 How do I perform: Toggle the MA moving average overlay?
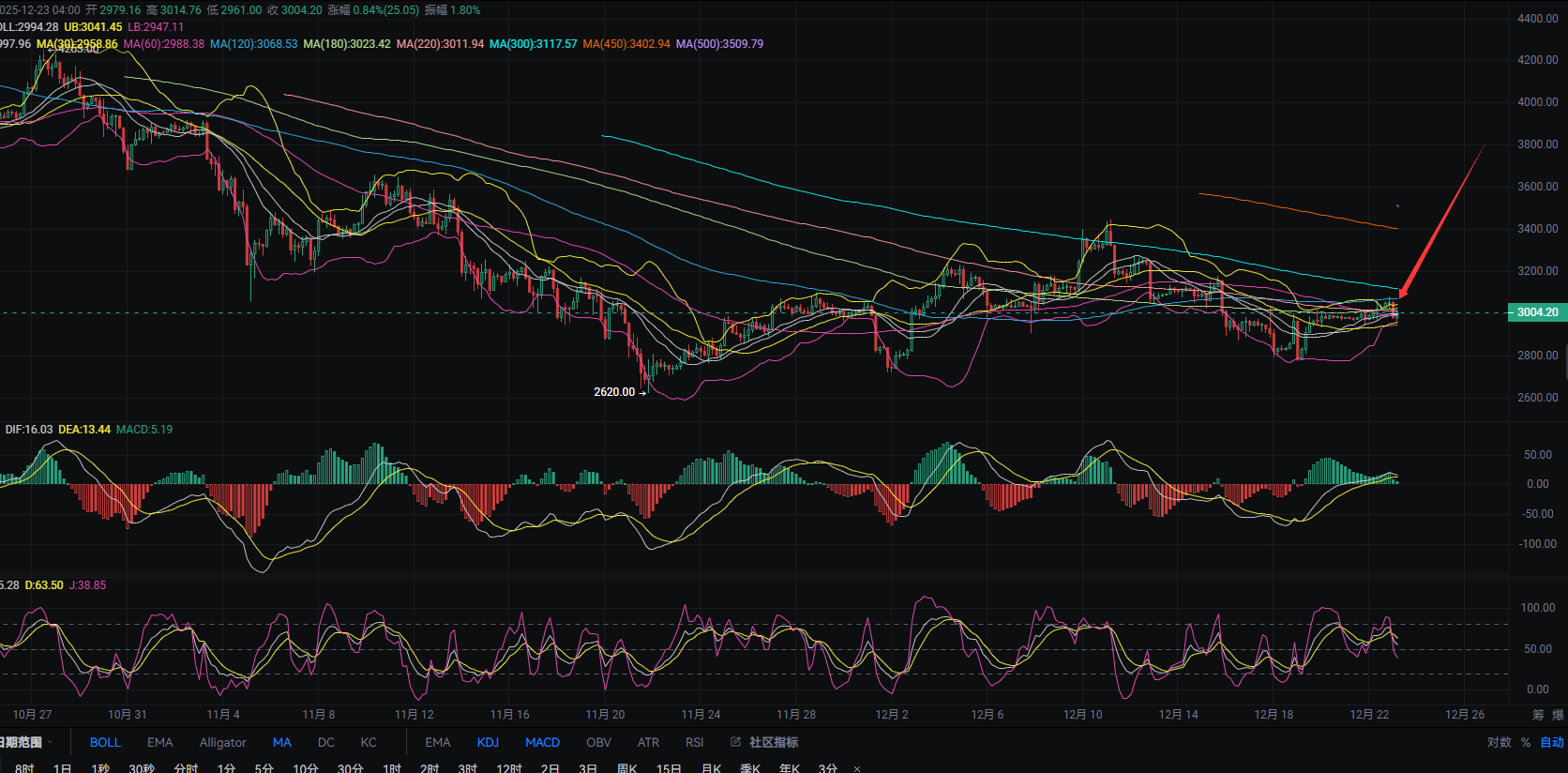(x=281, y=742)
